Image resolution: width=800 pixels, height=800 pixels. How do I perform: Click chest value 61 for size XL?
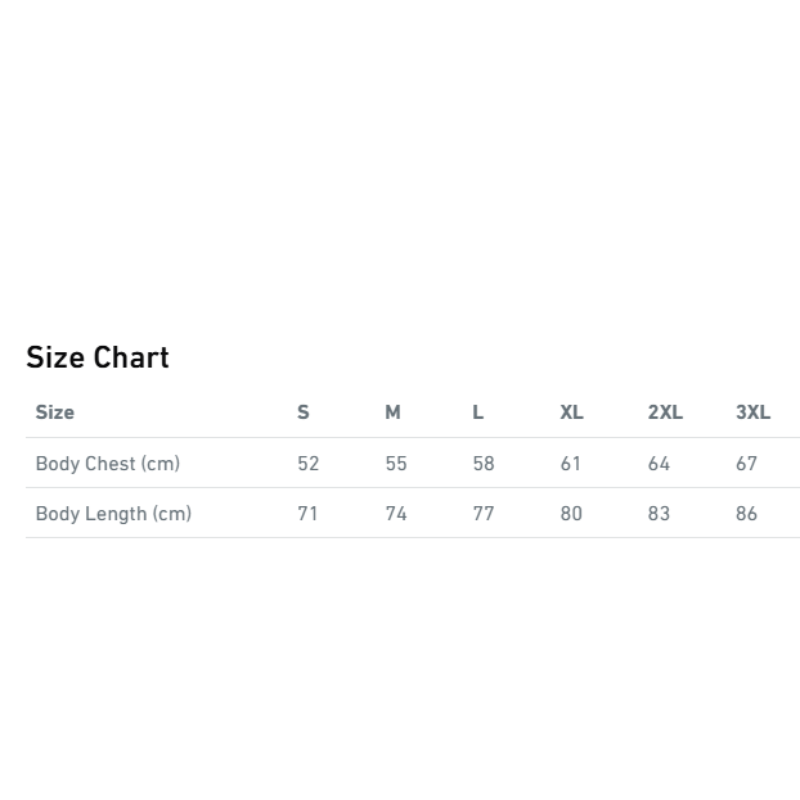click(570, 464)
